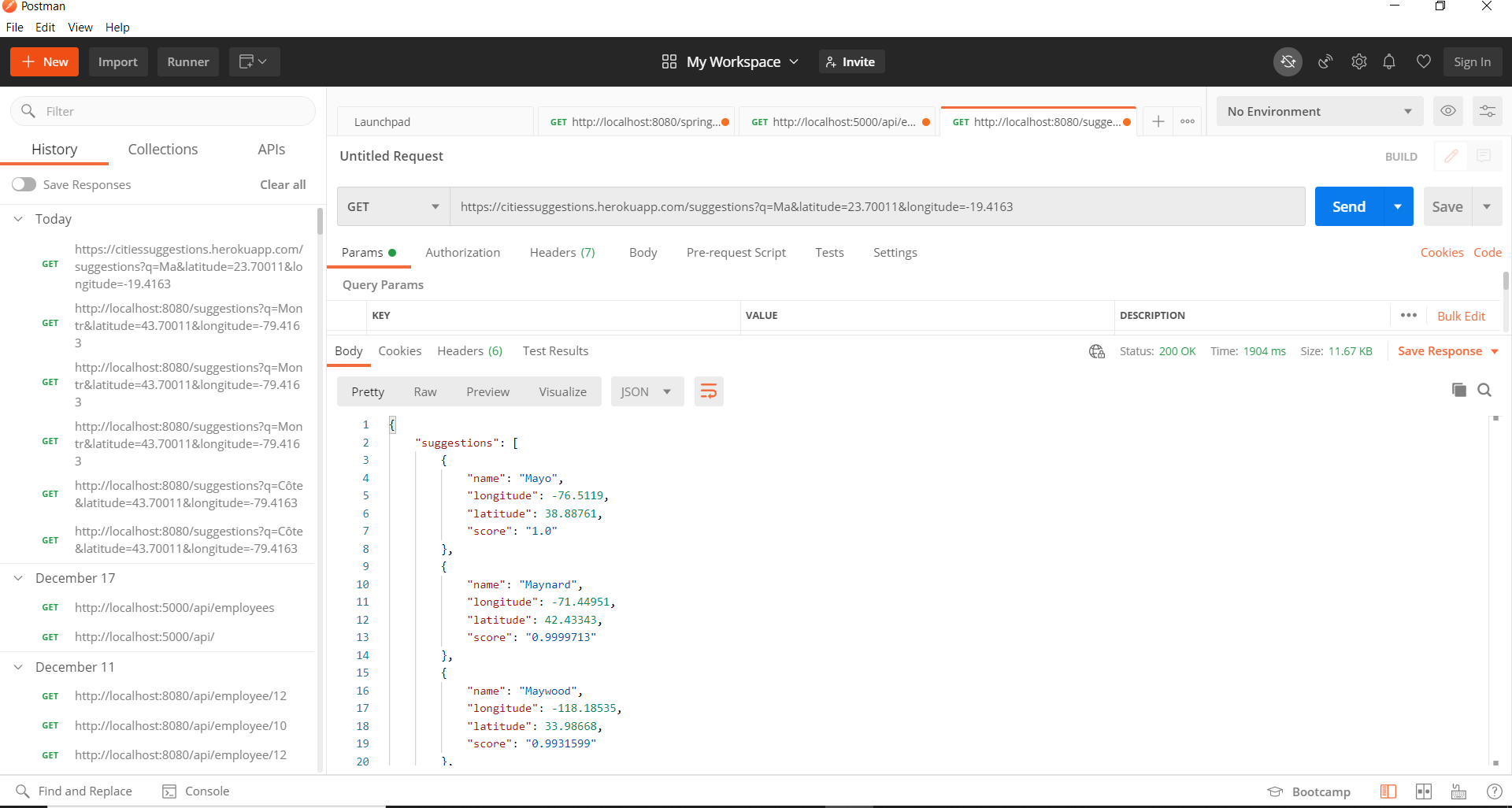Change the GET method dropdown
This screenshot has width=1512, height=808.
(392, 206)
